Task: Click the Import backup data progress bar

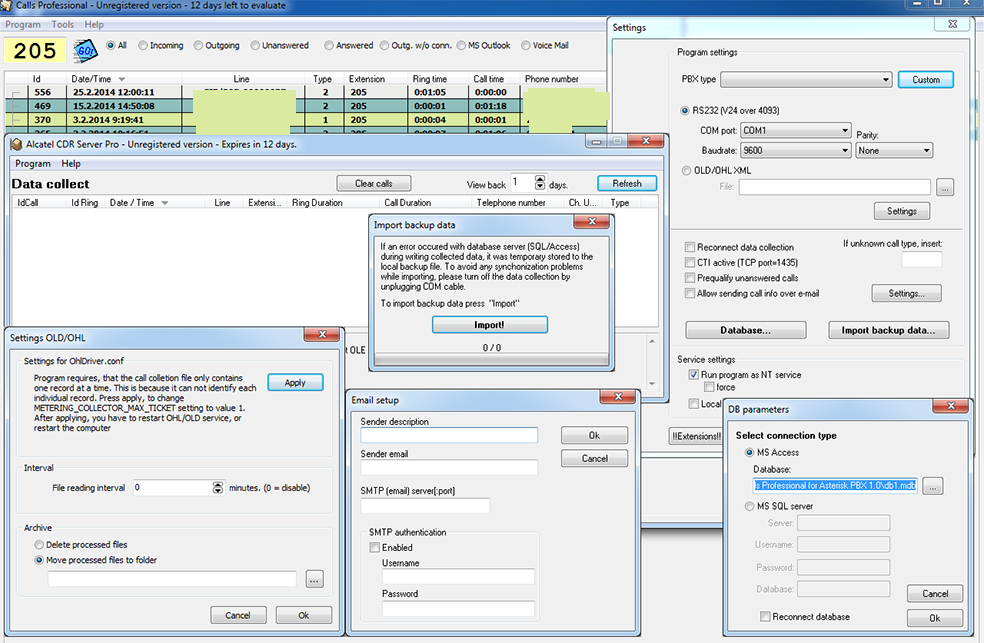Action: [x=491, y=360]
